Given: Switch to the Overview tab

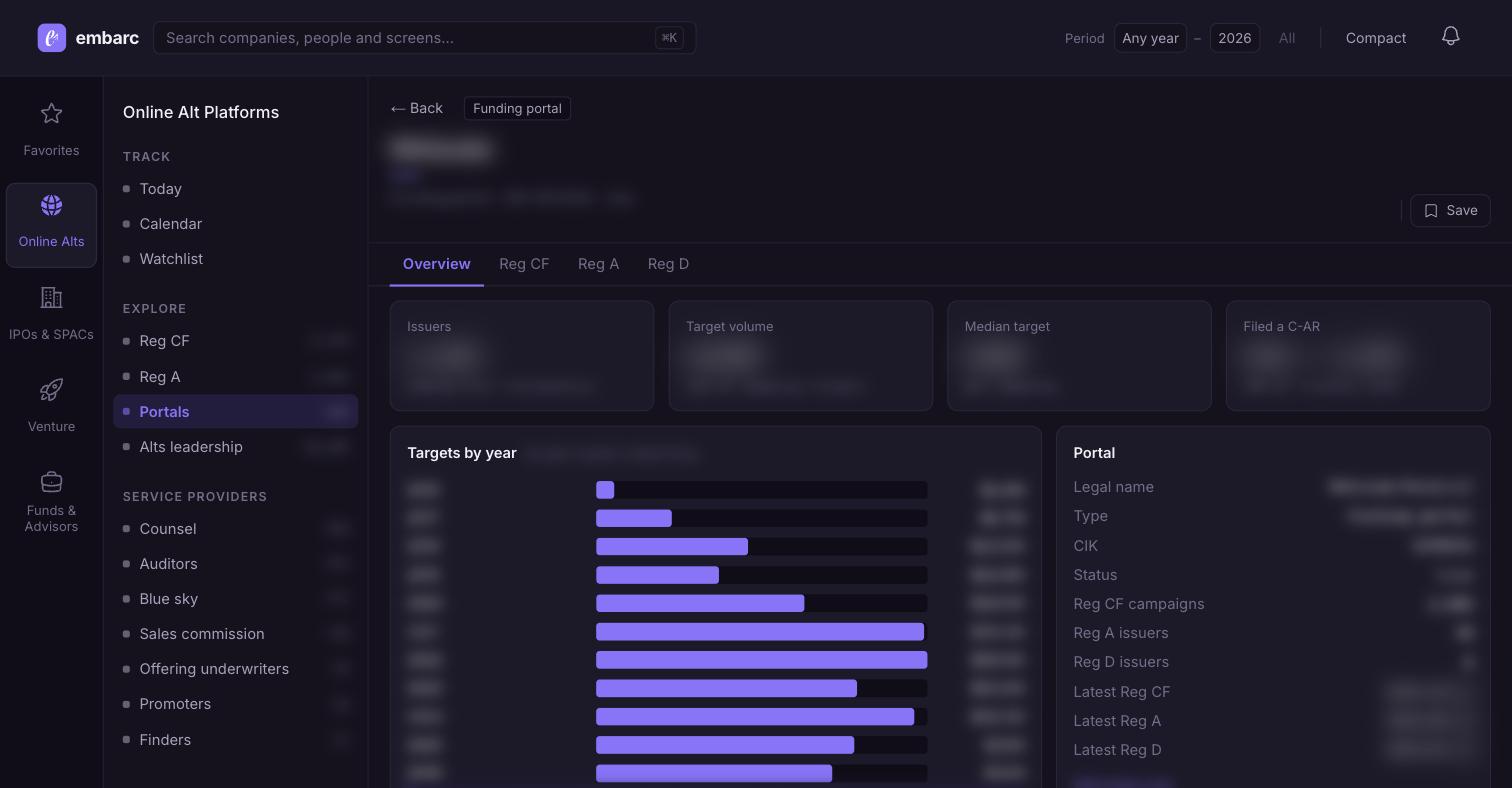Looking at the screenshot, I should click(436, 264).
